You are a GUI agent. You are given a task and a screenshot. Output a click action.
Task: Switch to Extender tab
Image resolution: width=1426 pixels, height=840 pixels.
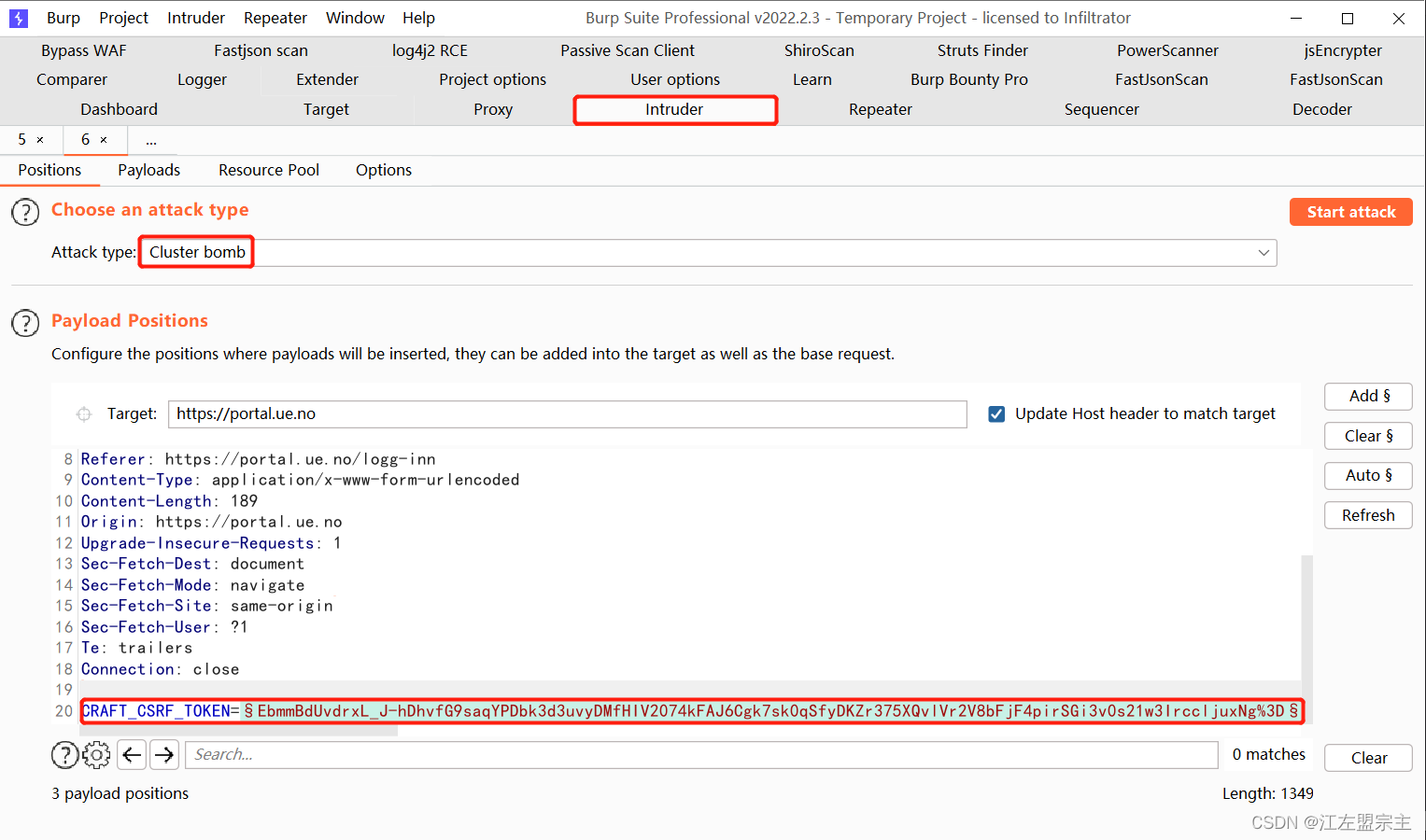327,79
